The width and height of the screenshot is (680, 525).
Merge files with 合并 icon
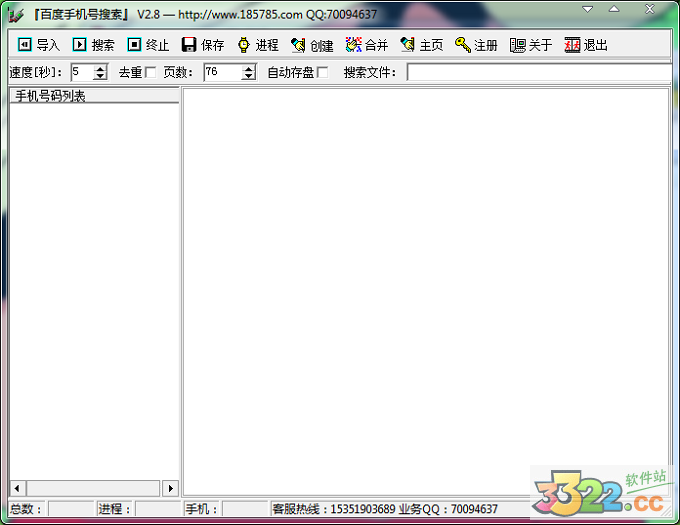pos(353,45)
